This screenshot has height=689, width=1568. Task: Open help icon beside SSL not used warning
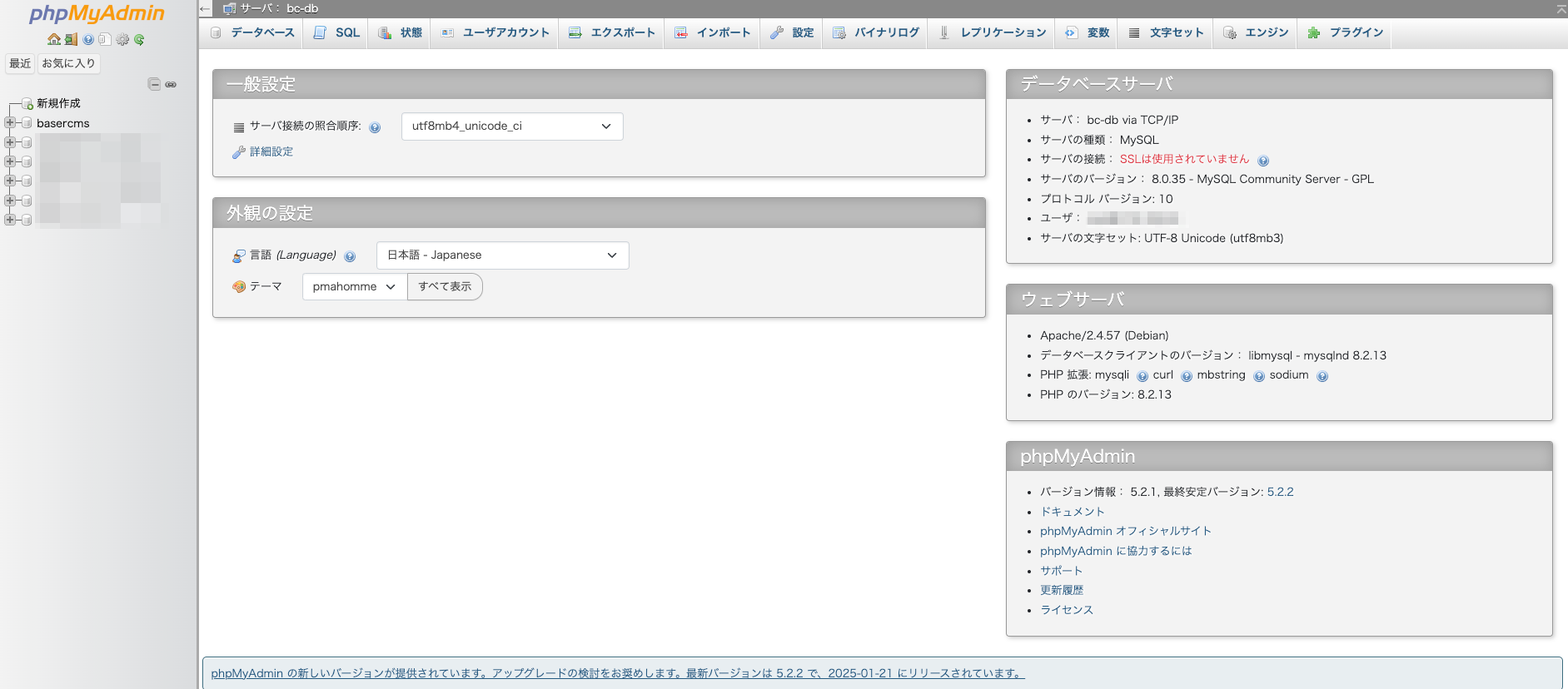tap(1263, 161)
